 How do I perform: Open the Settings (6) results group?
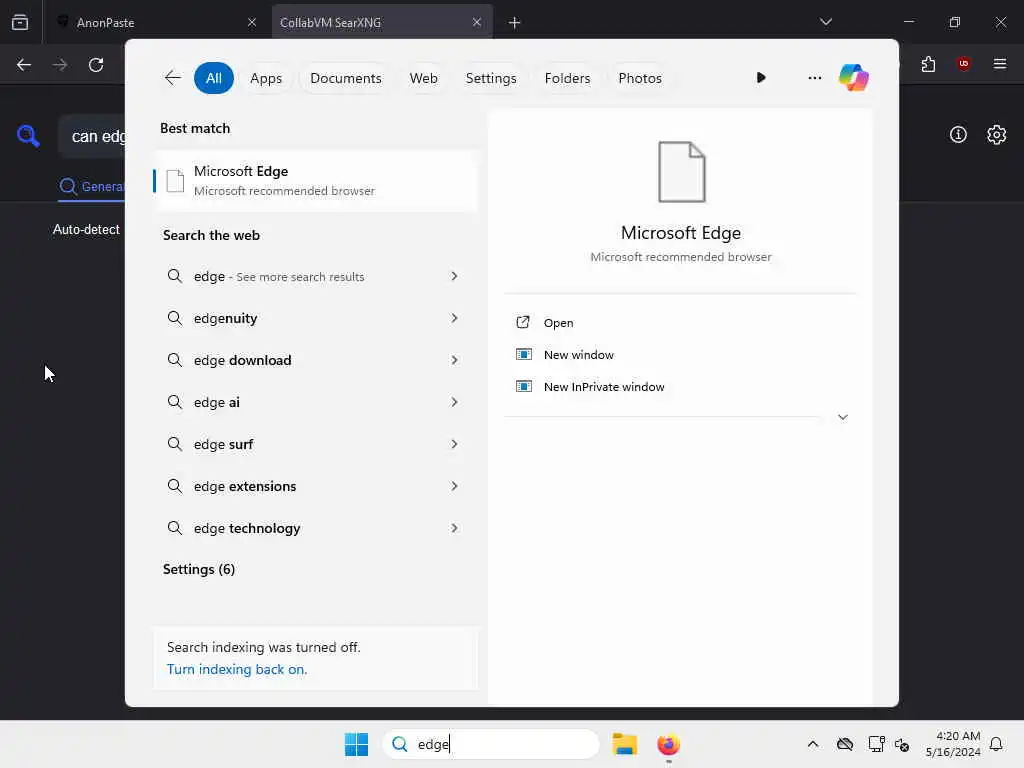coord(199,569)
